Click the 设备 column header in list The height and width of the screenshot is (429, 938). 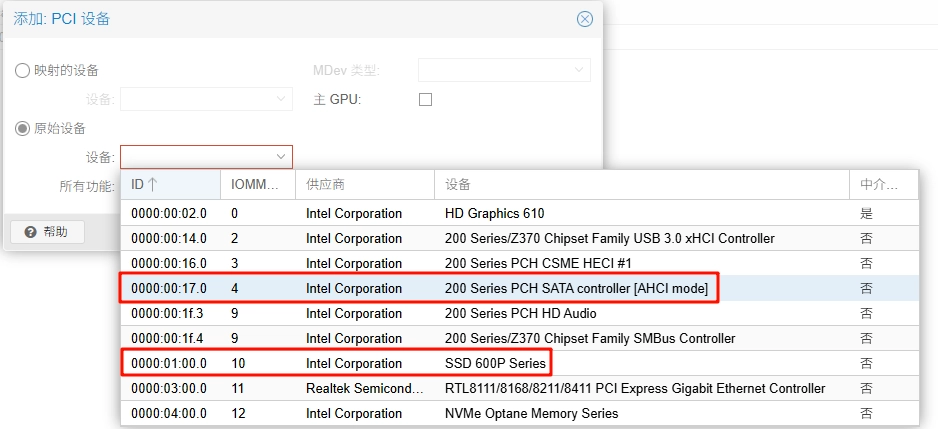click(640, 185)
